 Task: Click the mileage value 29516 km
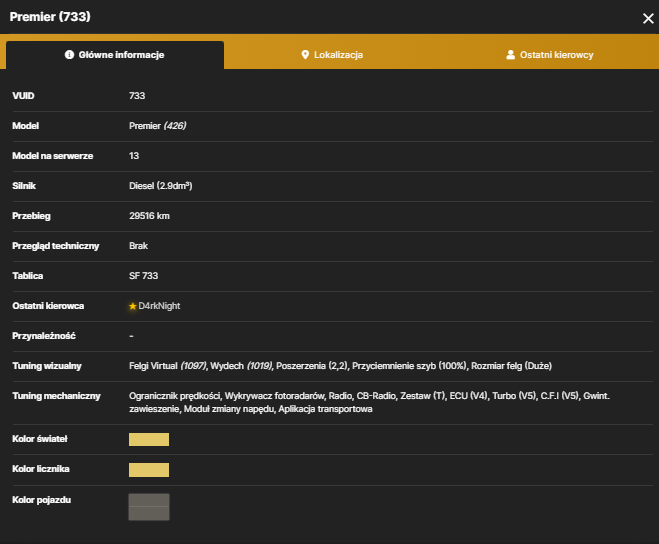[x=149, y=216]
